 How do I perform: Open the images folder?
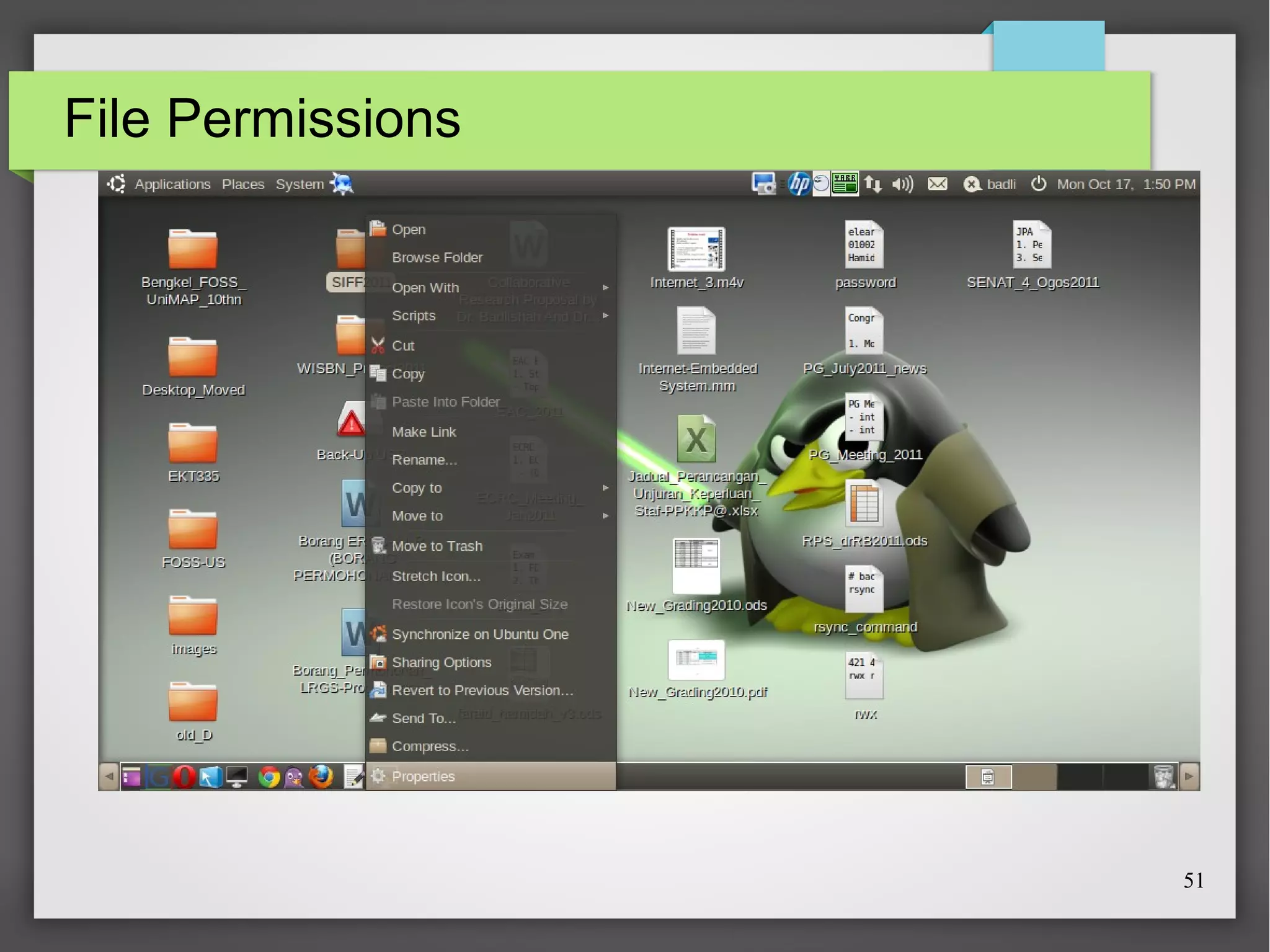[x=193, y=615]
